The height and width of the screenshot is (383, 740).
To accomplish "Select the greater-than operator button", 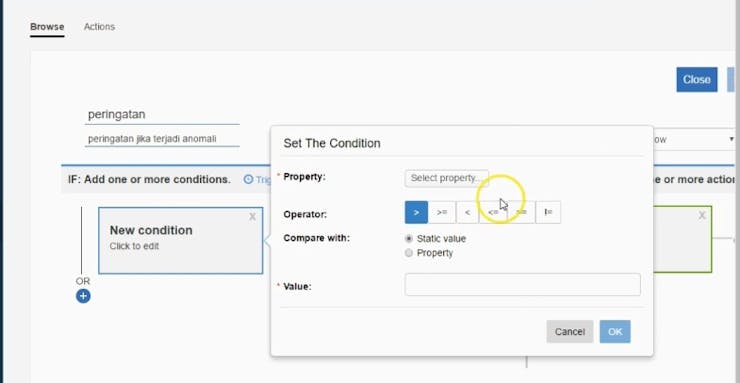I will pyautogui.click(x=416, y=212).
